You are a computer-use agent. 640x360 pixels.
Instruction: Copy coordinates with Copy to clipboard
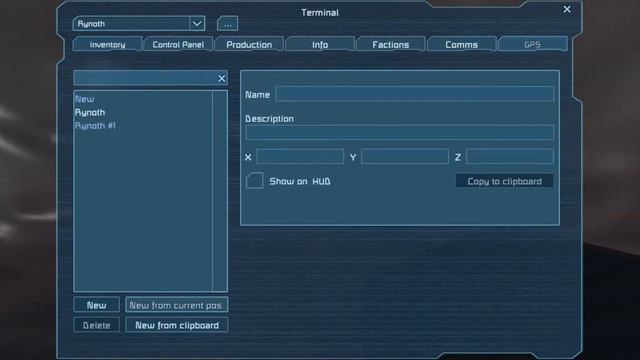(x=504, y=181)
